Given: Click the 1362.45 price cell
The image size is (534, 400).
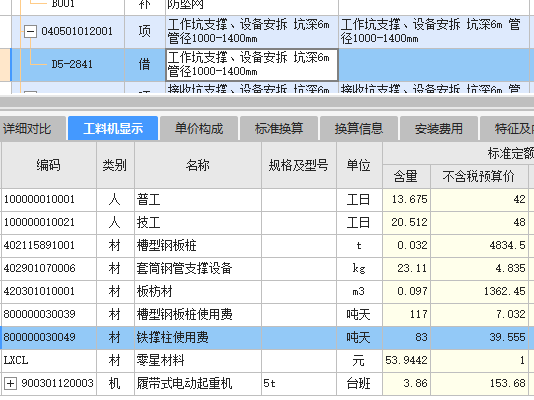Looking at the screenshot, I should coord(479,291).
